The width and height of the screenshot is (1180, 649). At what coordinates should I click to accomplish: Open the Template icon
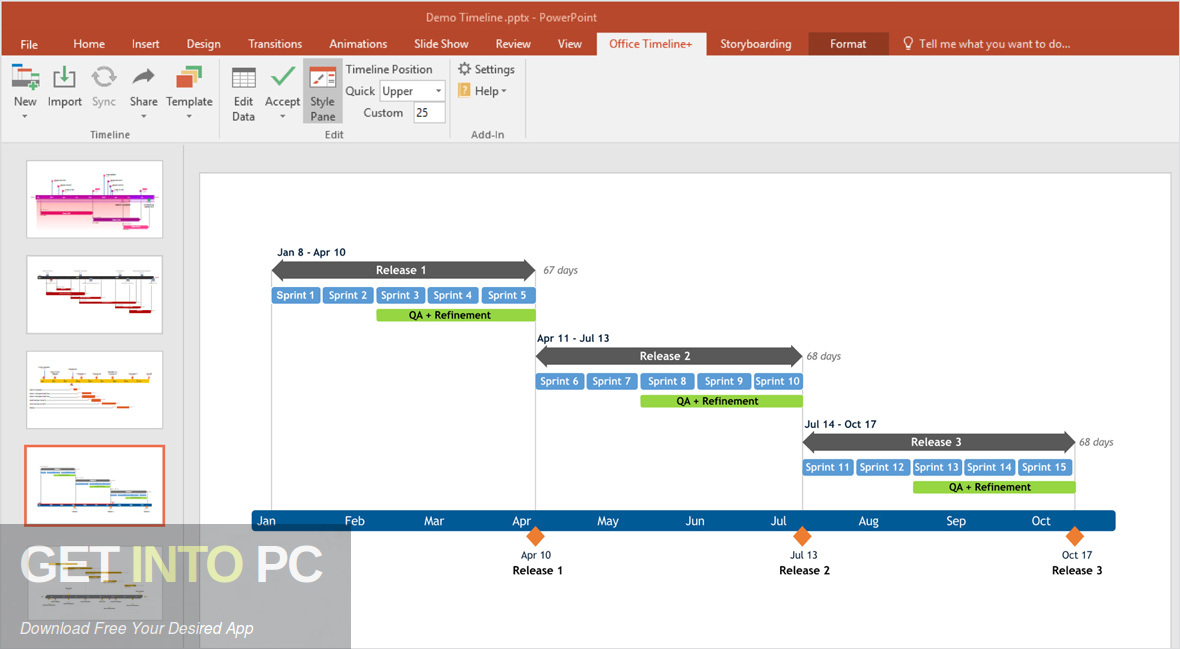coord(189,78)
